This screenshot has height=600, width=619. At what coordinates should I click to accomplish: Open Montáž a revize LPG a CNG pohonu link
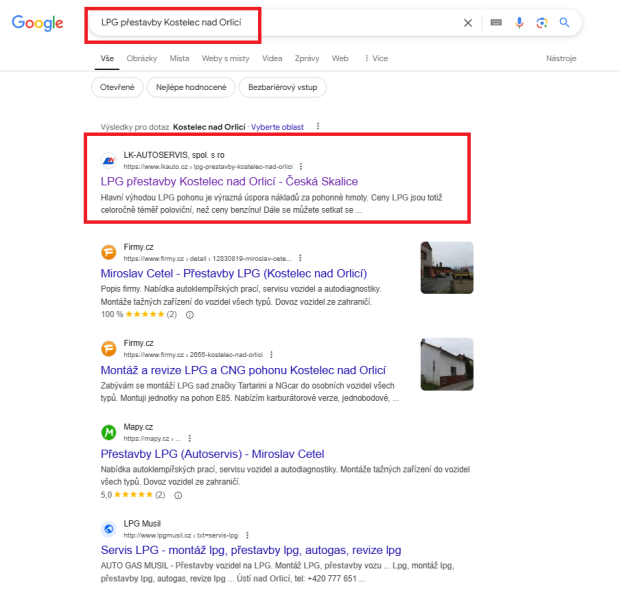243,370
